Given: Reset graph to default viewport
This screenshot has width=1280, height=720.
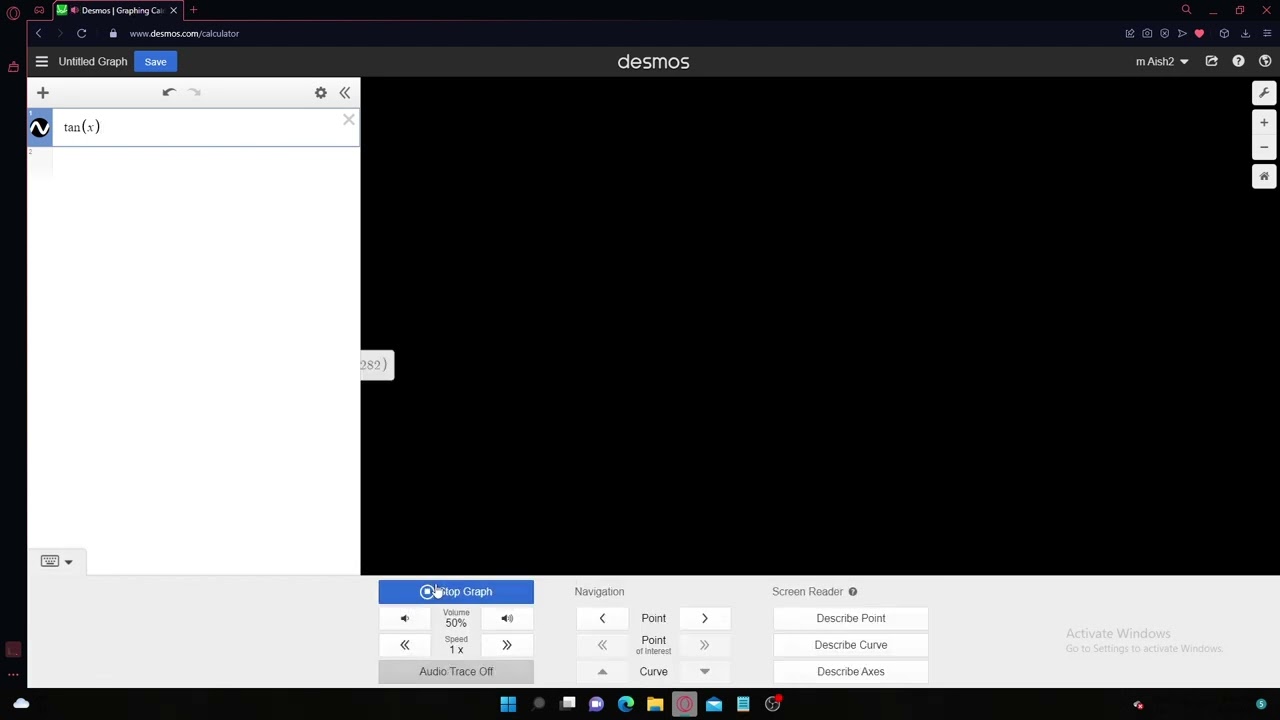Looking at the screenshot, I should click(x=1264, y=177).
